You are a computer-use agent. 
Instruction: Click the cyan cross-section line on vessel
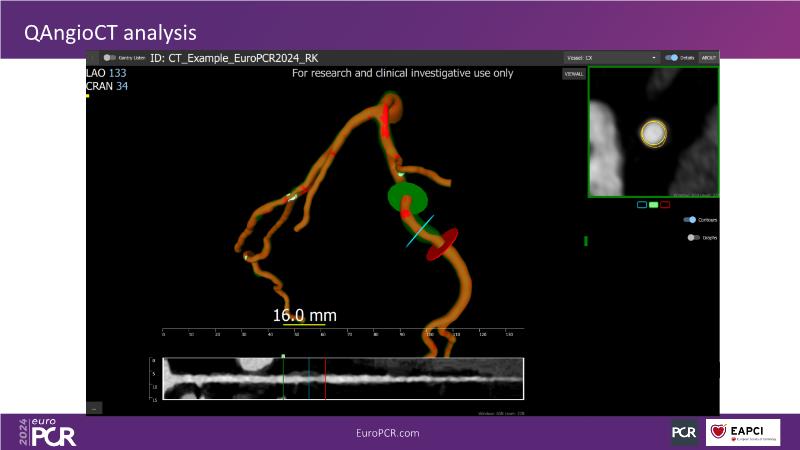click(420, 230)
